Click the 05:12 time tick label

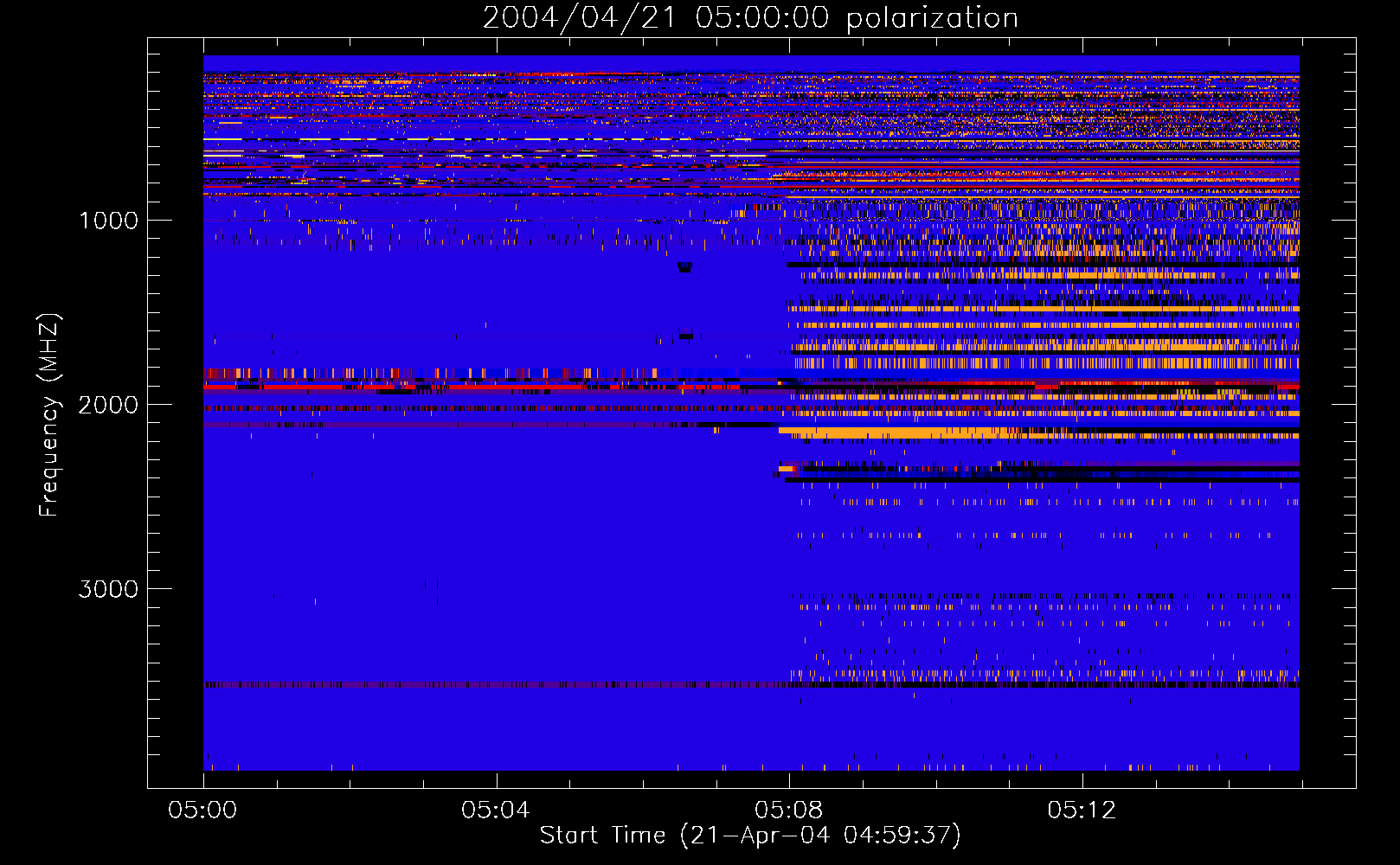tap(1082, 811)
